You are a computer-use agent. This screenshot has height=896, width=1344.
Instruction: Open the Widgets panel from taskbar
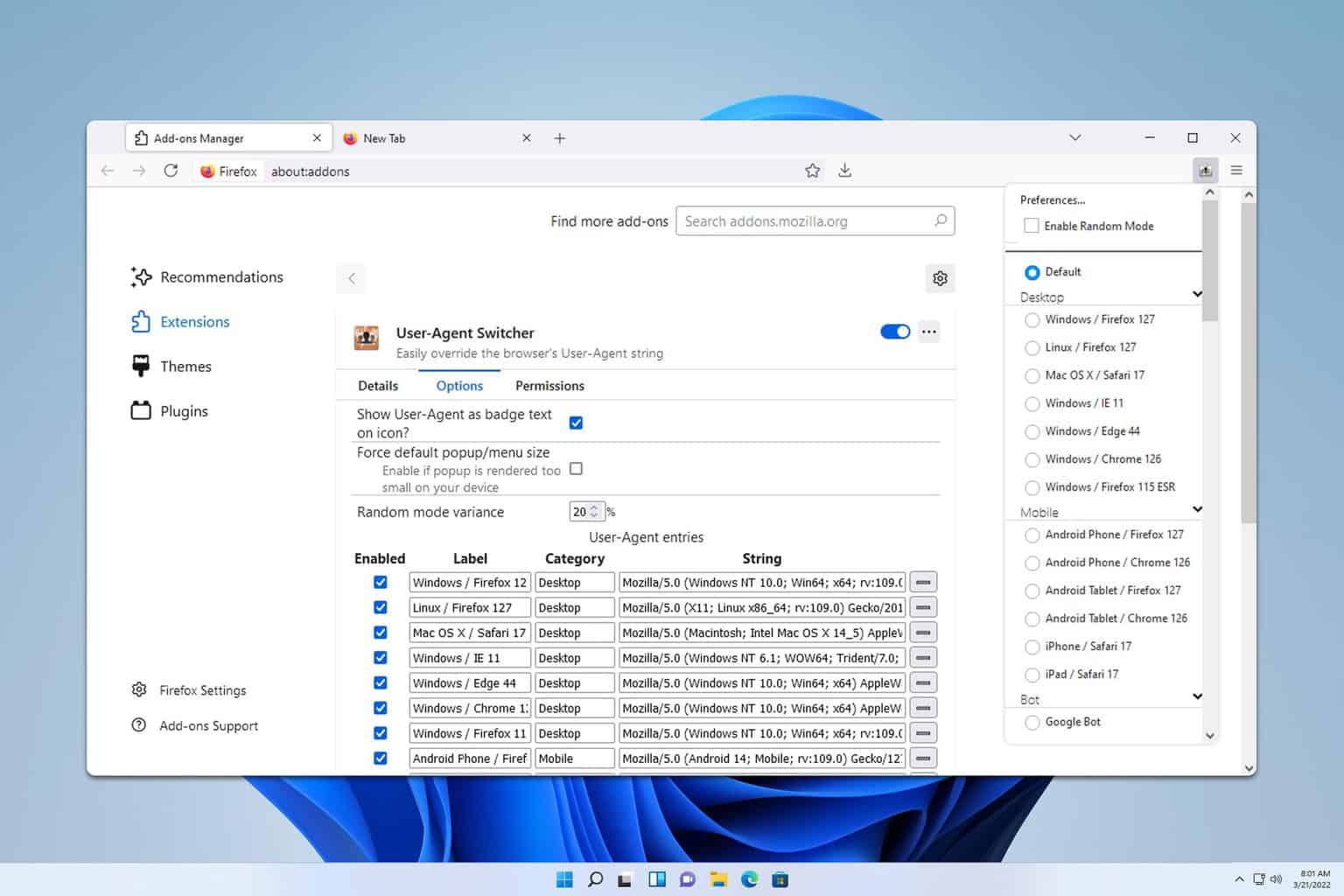[x=657, y=879]
